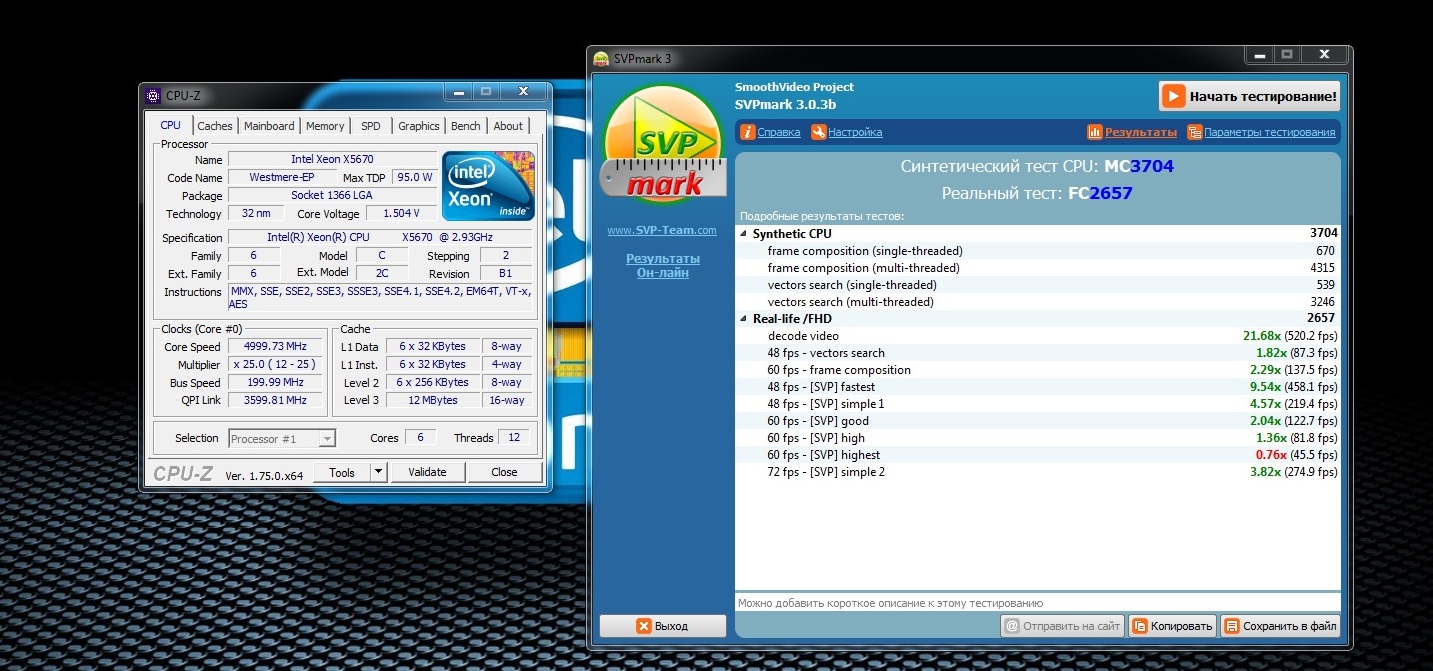The width and height of the screenshot is (1433, 671).
Task: Open the About tab in CPU-Z
Action: [x=508, y=126]
